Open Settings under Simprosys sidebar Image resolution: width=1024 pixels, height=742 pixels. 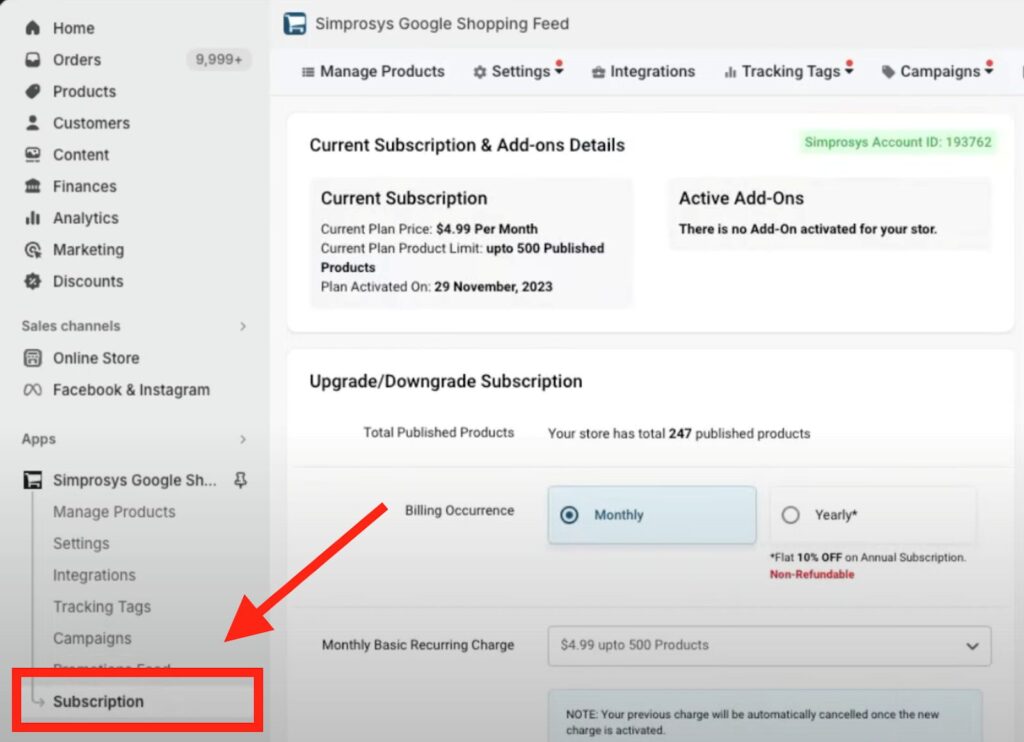pos(81,543)
